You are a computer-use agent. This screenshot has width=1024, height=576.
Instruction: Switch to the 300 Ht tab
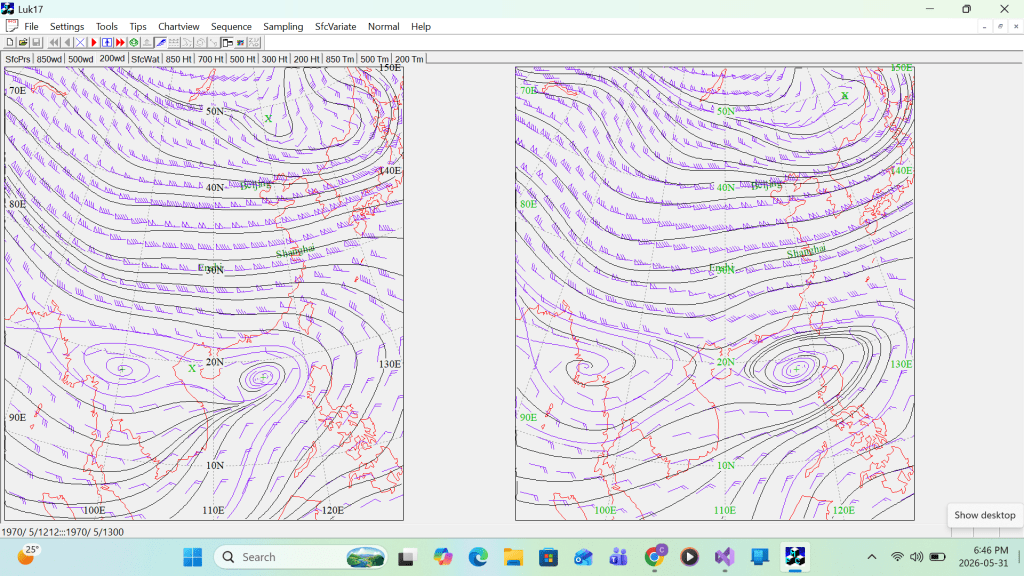point(274,59)
